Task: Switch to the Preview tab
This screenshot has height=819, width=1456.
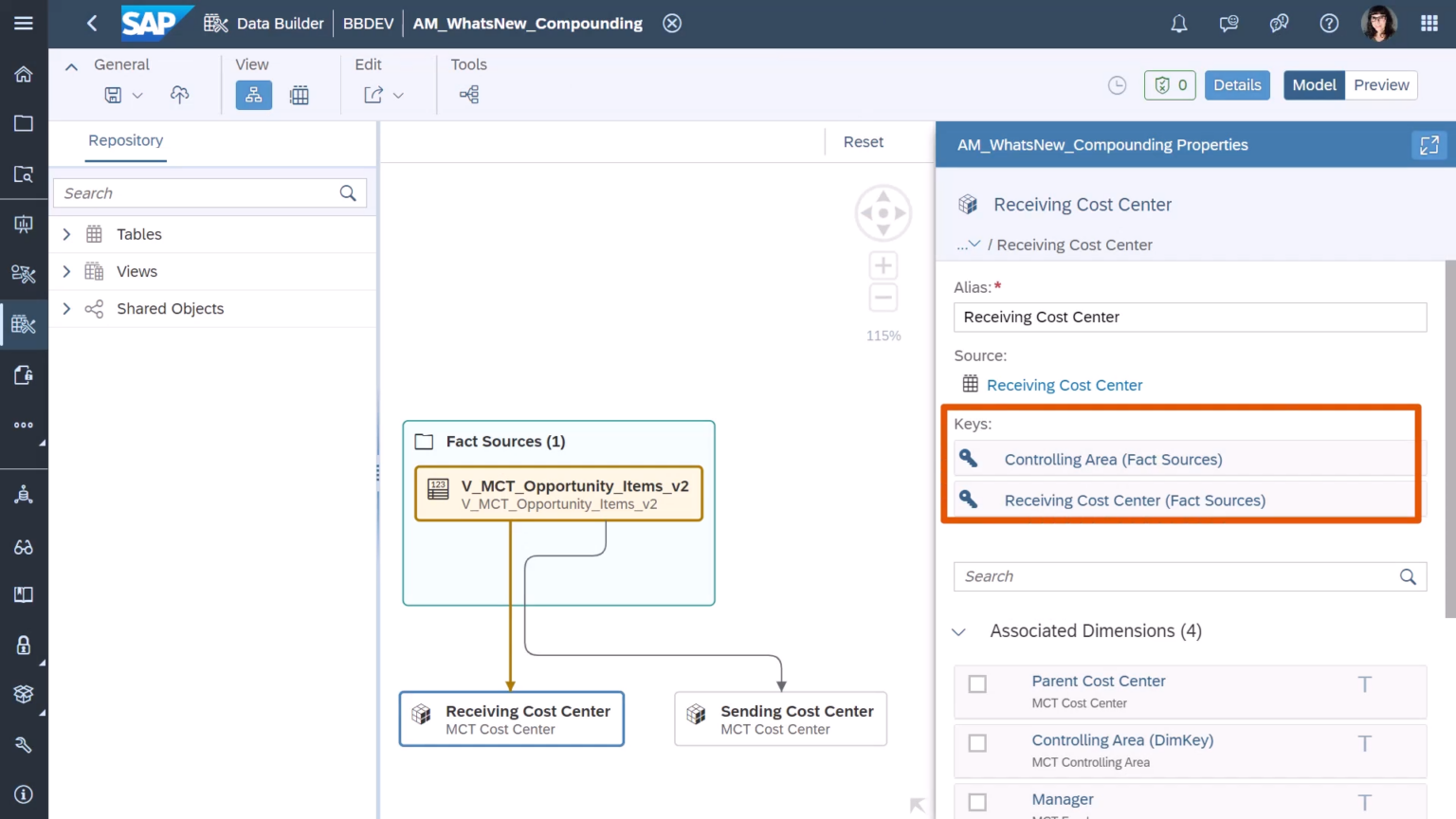Action: (x=1380, y=84)
